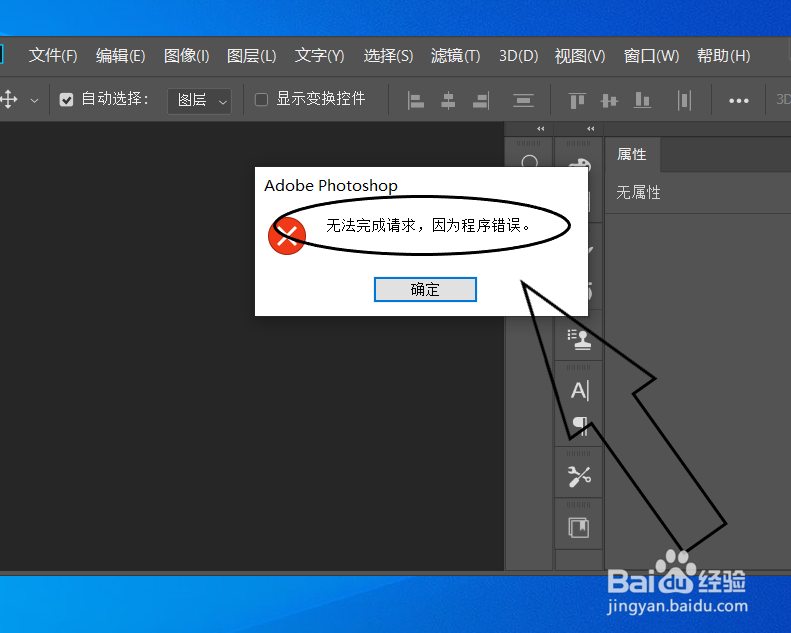791x633 pixels.
Task: Uncheck the 自动选择 checkbox
Action: [67, 99]
